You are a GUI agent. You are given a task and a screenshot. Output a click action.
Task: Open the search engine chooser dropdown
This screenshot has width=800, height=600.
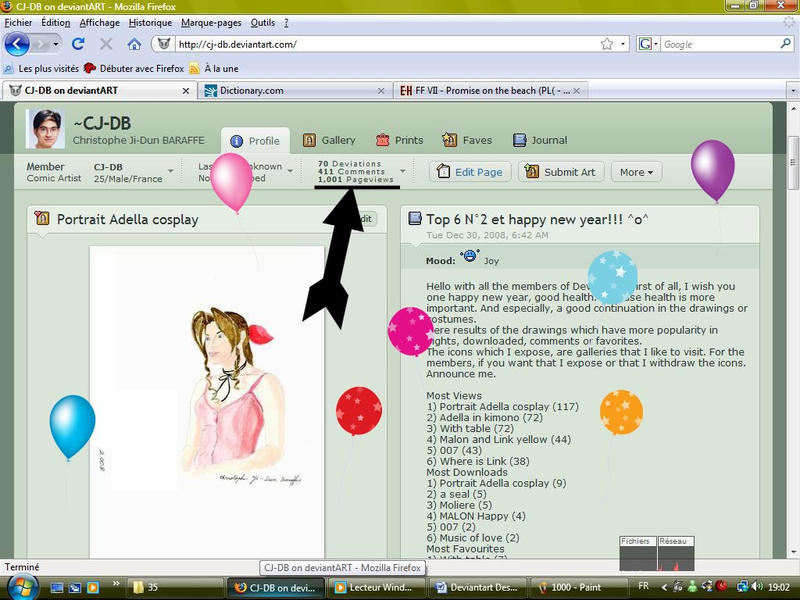pyautogui.click(x=656, y=44)
